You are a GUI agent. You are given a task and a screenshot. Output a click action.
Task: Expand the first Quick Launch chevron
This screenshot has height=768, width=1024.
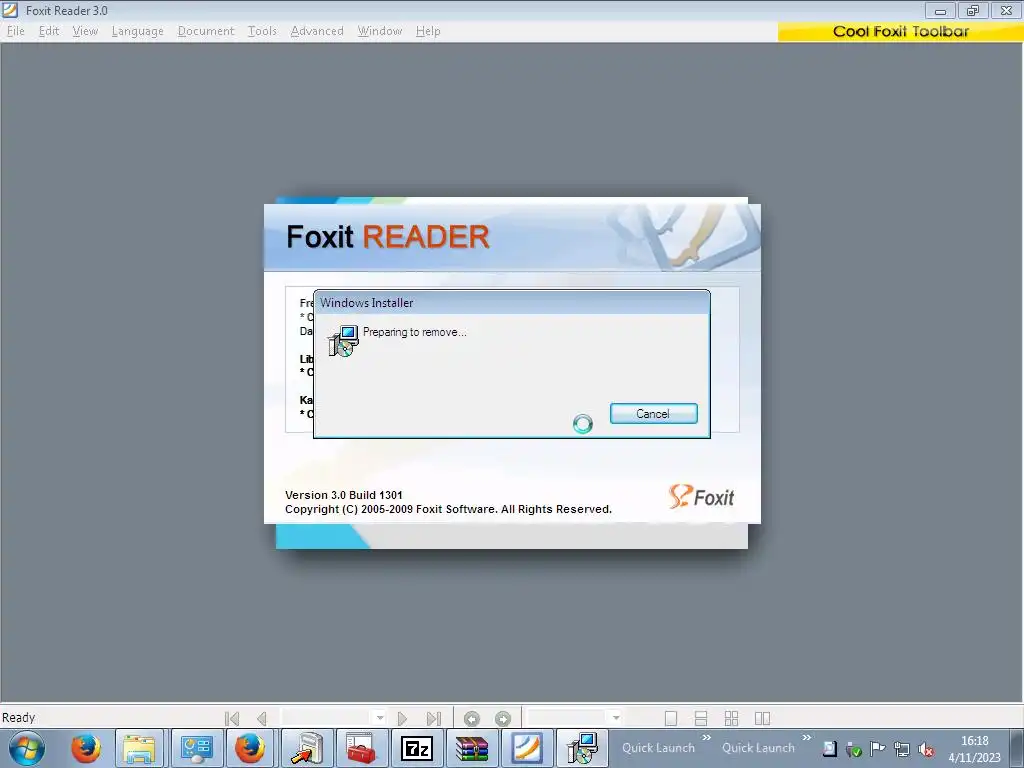tap(706, 738)
